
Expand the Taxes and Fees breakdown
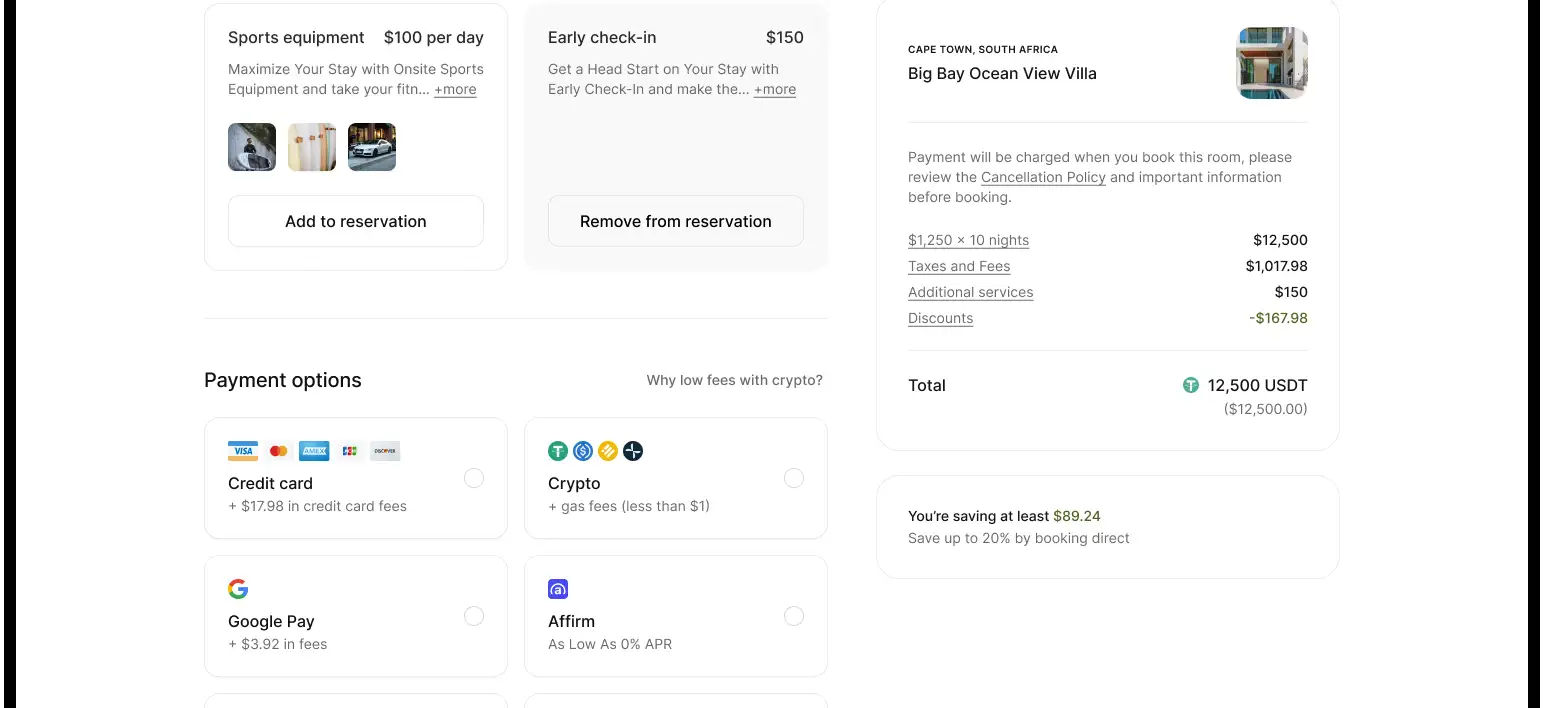pyautogui.click(x=959, y=266)
